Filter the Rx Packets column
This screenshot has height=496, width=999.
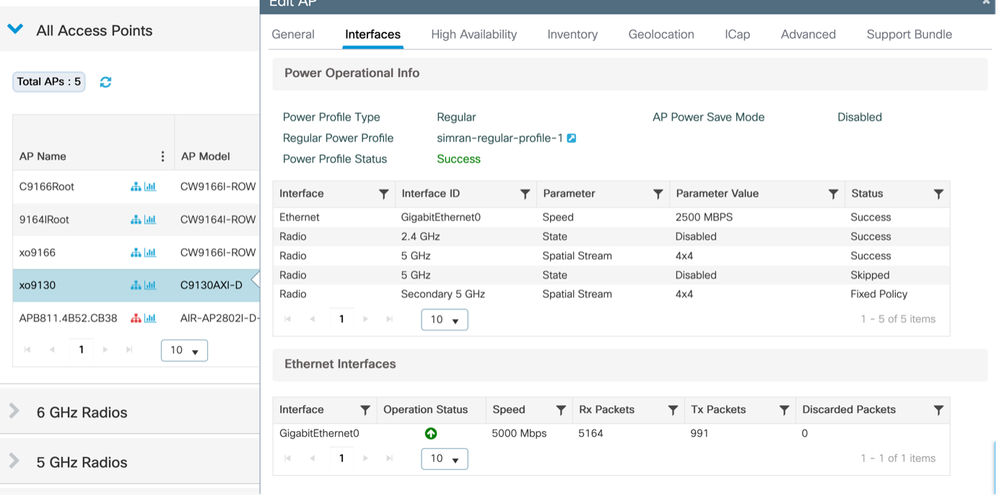673,410
